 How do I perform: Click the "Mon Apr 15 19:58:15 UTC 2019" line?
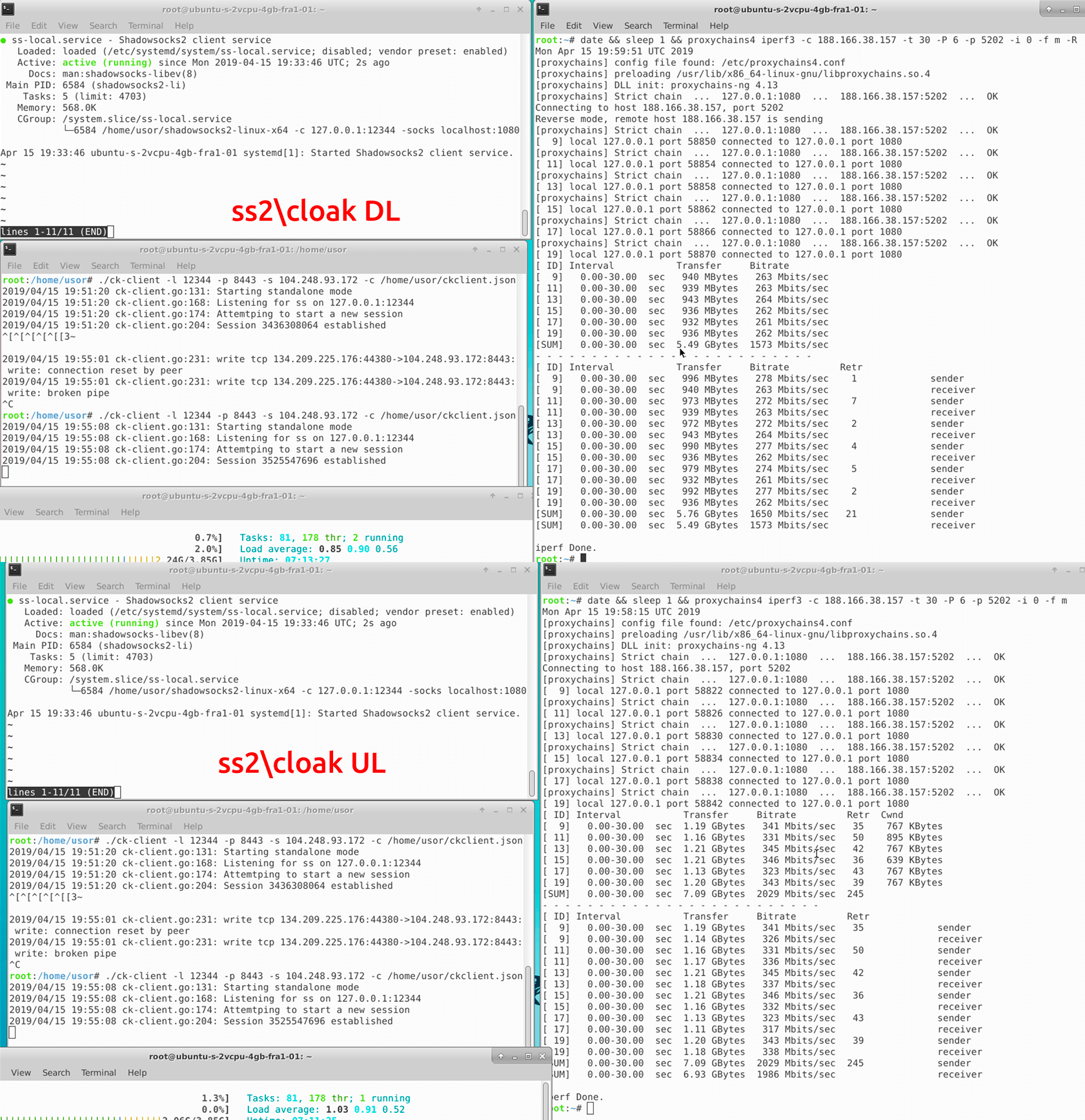[x=621, y=612]
